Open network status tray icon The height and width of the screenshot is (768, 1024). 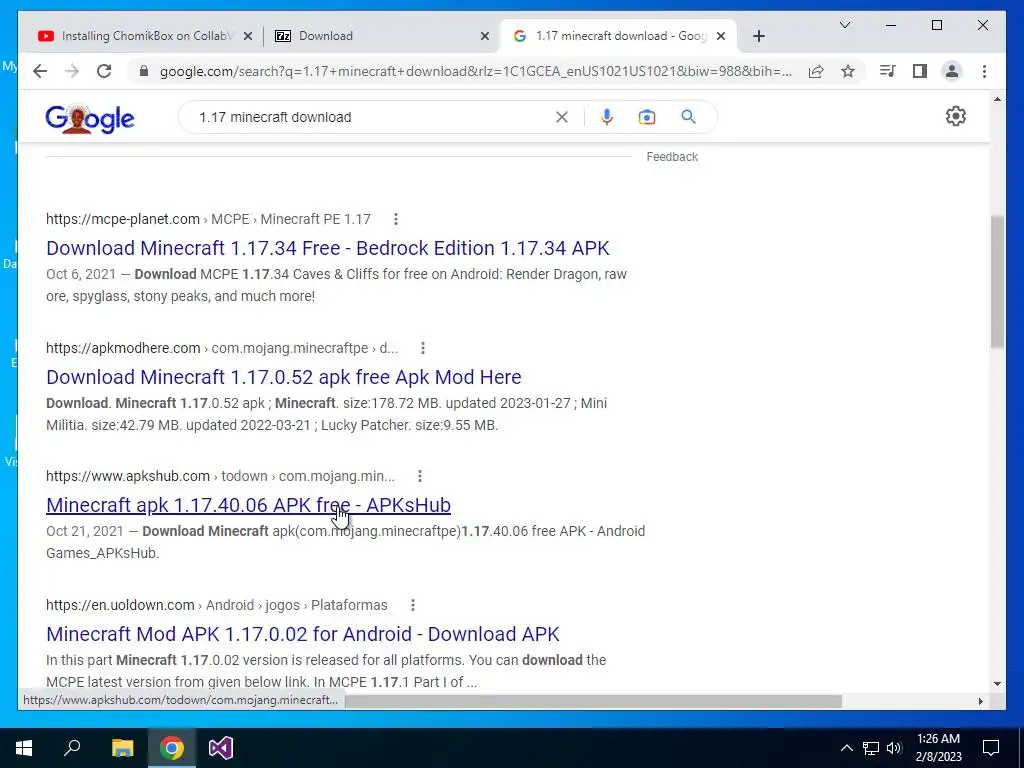pyautogui.click(x=871, y=748)
